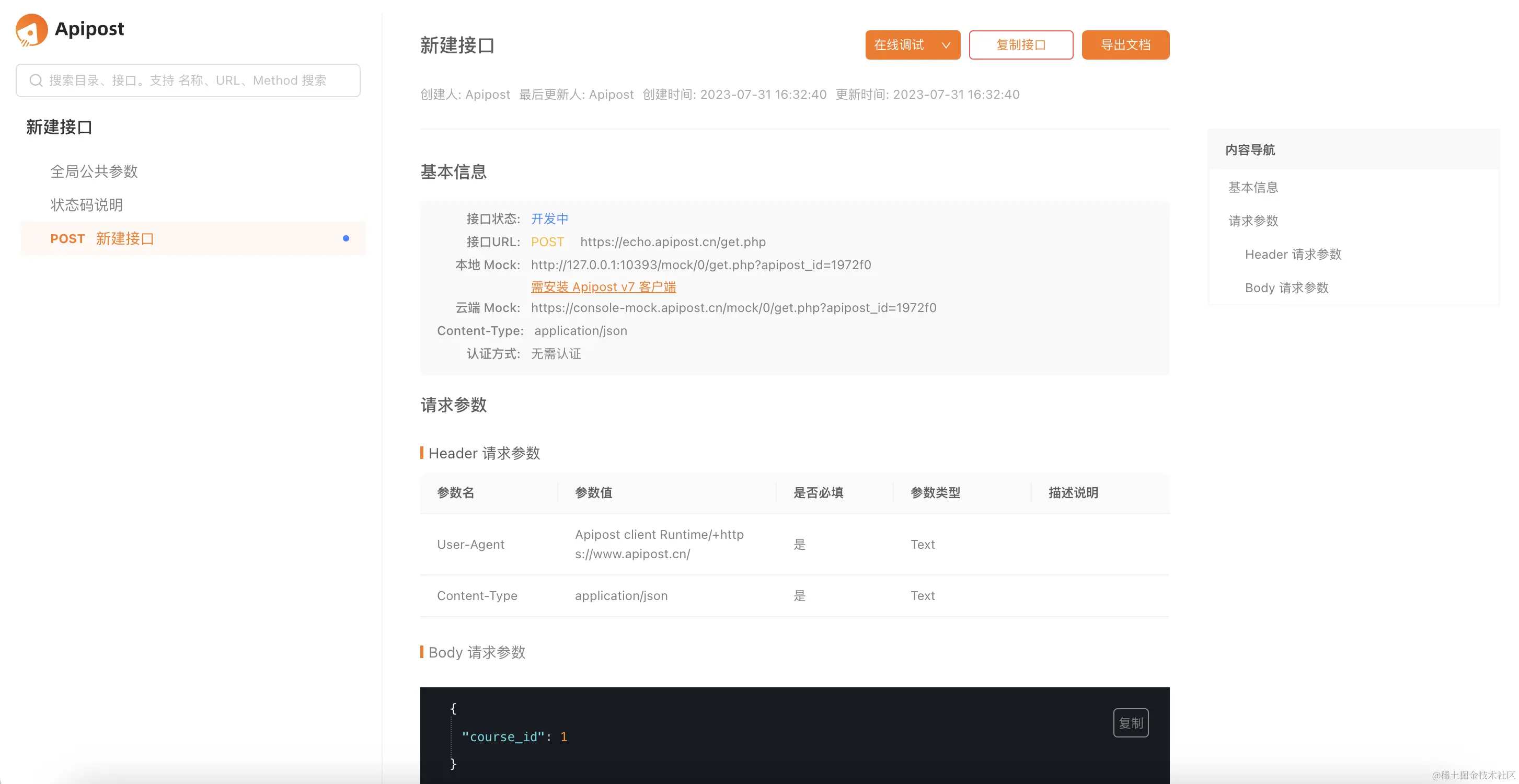Open 全局公共参数 in sidebar
This screenshot has width=1519, height=784.
click(x=94, y=171)
